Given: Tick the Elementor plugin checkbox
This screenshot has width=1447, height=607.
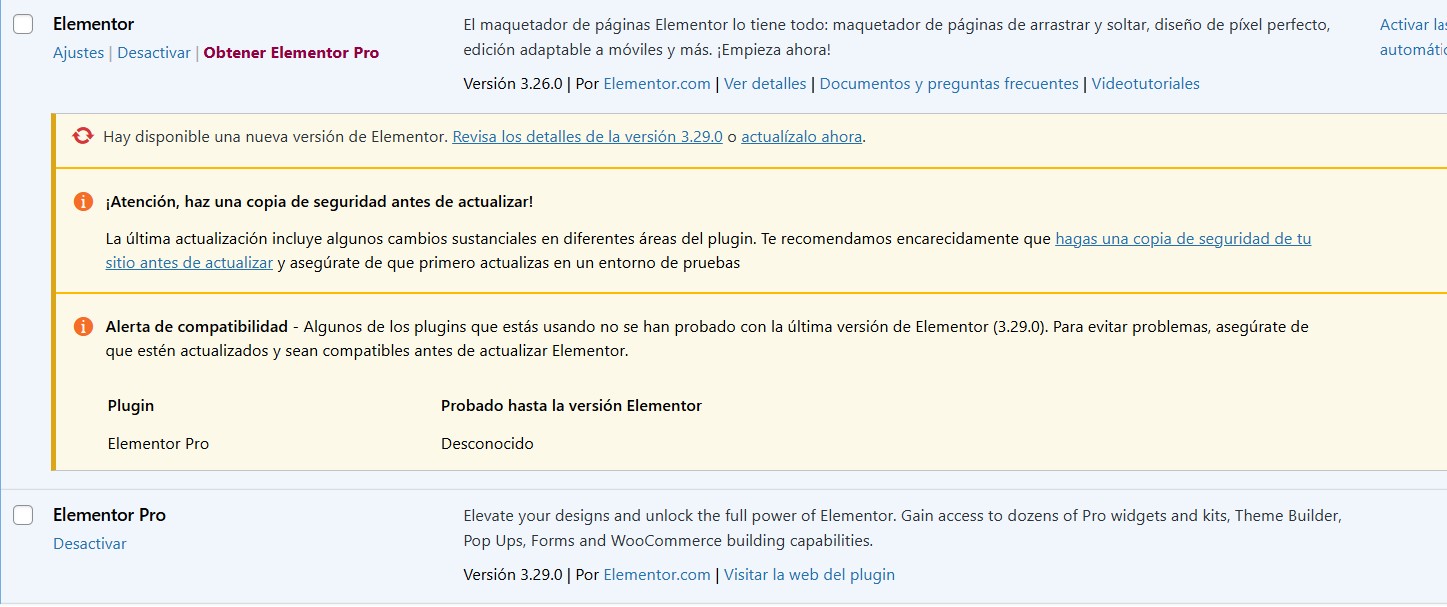Looking at the screenshot, I should coord(23,25).
